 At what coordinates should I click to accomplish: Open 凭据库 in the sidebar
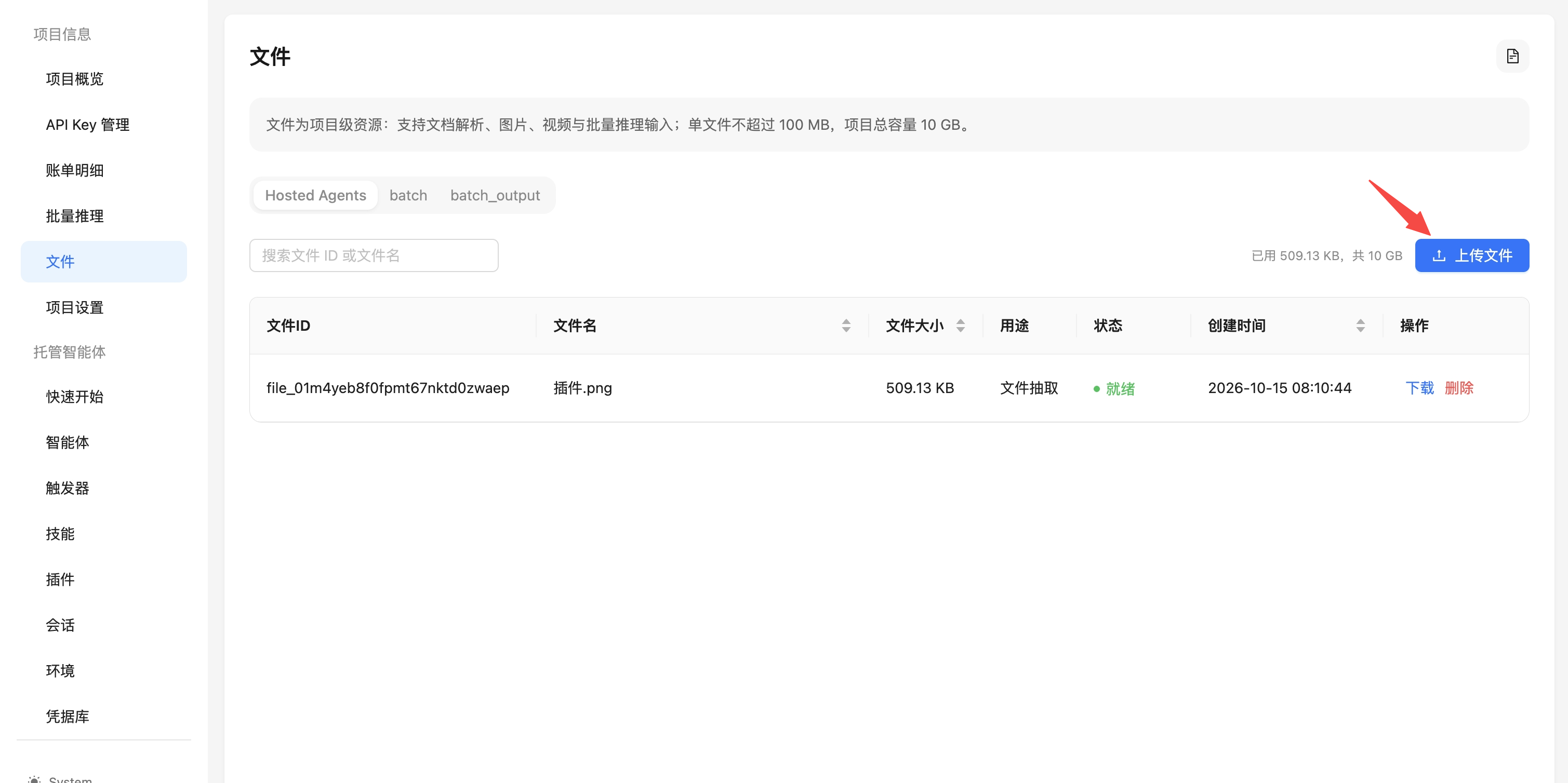click(103, 716)
